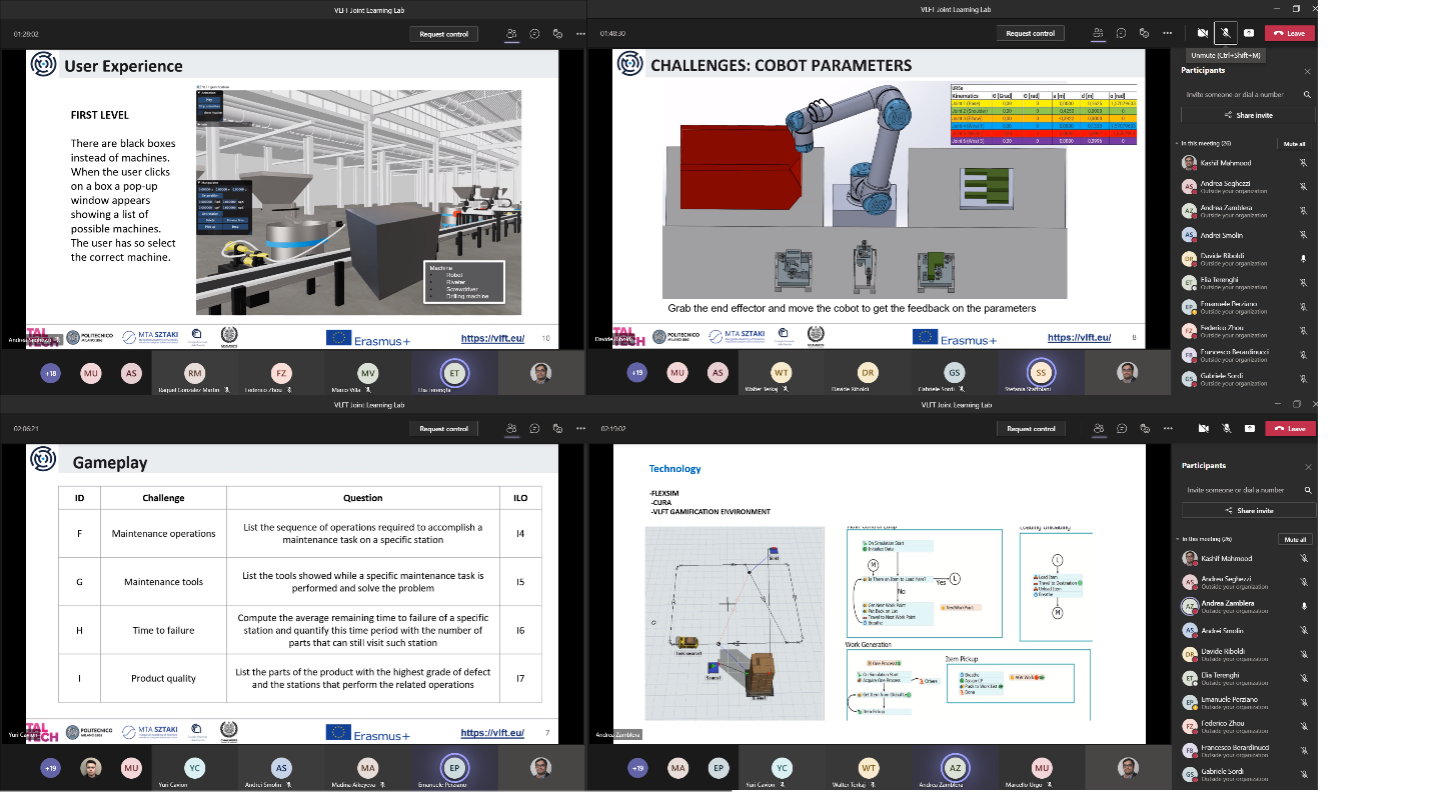Mute all participants in the Technology window

1294,539
